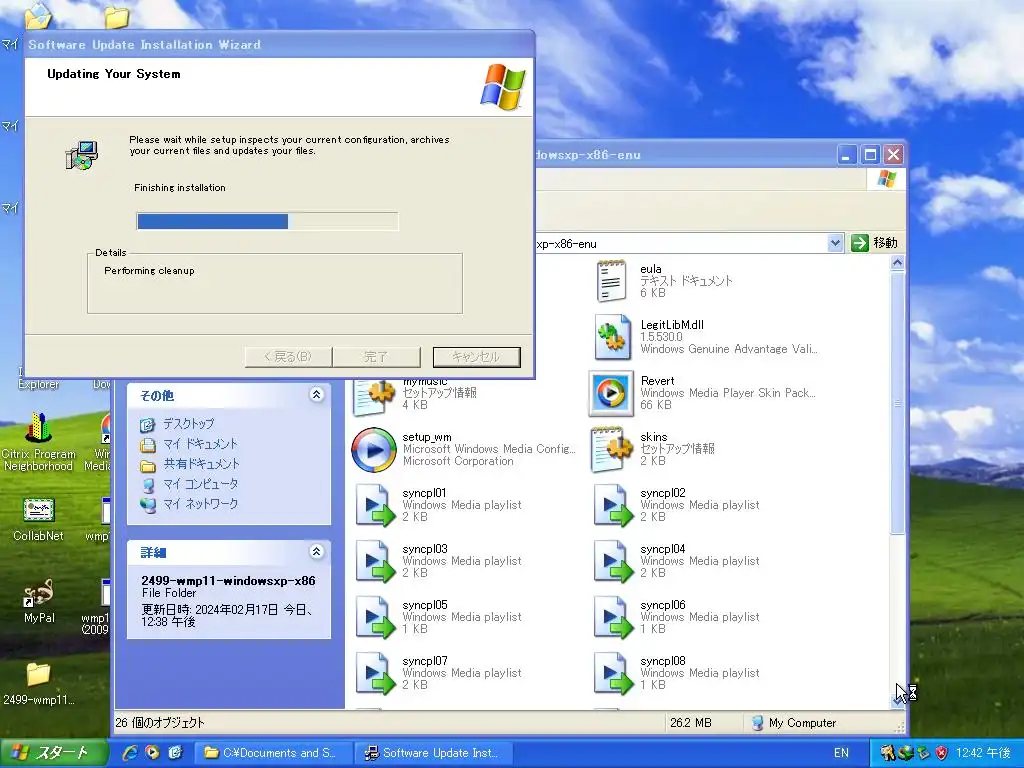
Task: Select the syncpl06 playlist icon
Action: tap(613, 617)
